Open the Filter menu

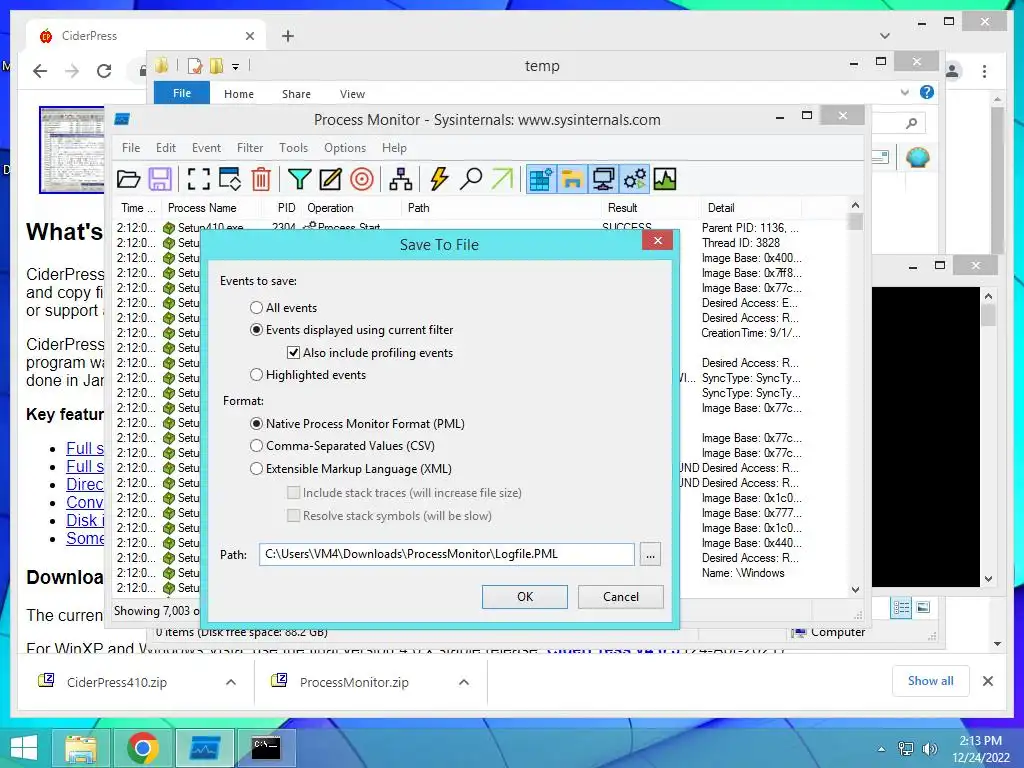click(x=250, y=148)
